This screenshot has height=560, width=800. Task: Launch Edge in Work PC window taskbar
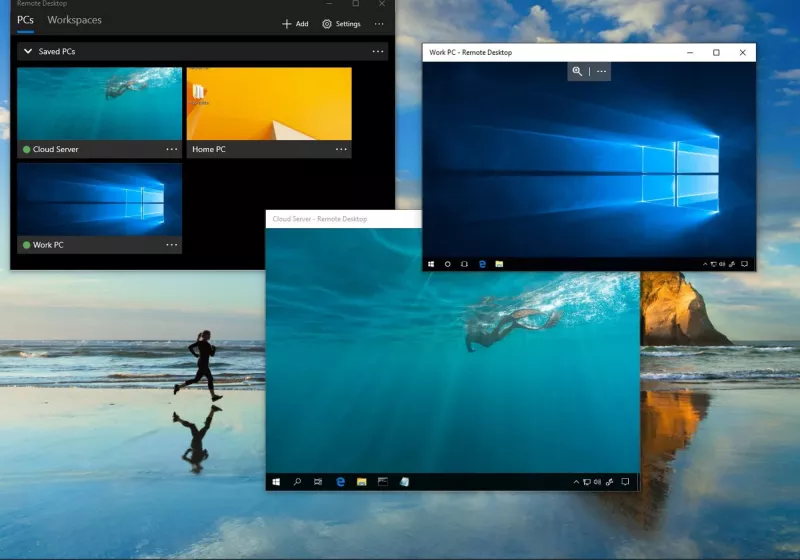(x=482, y=264)
